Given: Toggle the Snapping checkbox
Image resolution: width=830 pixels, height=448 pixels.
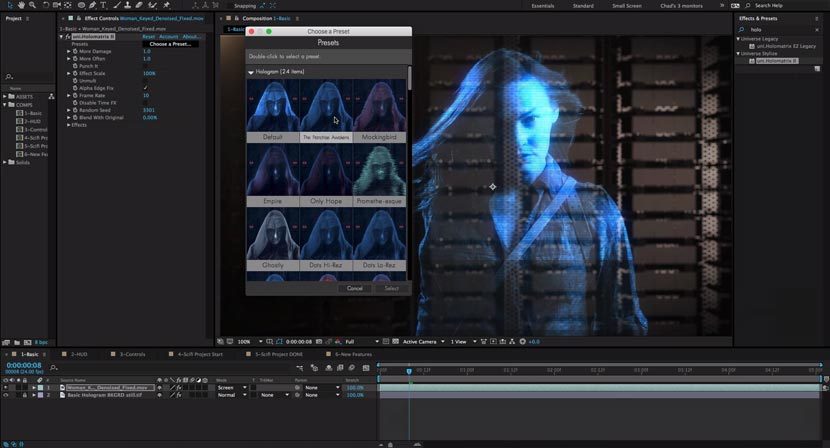Looking at the screenshot, I should (x=229, y=6).
